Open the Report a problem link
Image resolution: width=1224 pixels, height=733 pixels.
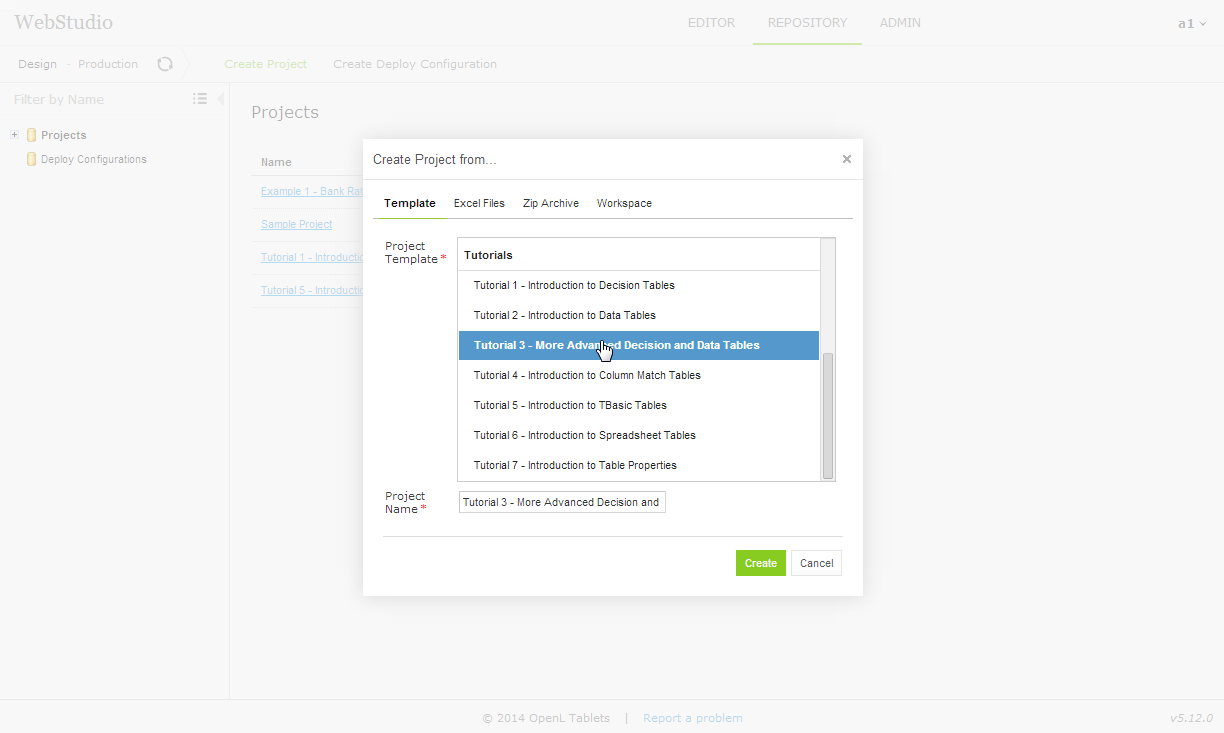692,717
